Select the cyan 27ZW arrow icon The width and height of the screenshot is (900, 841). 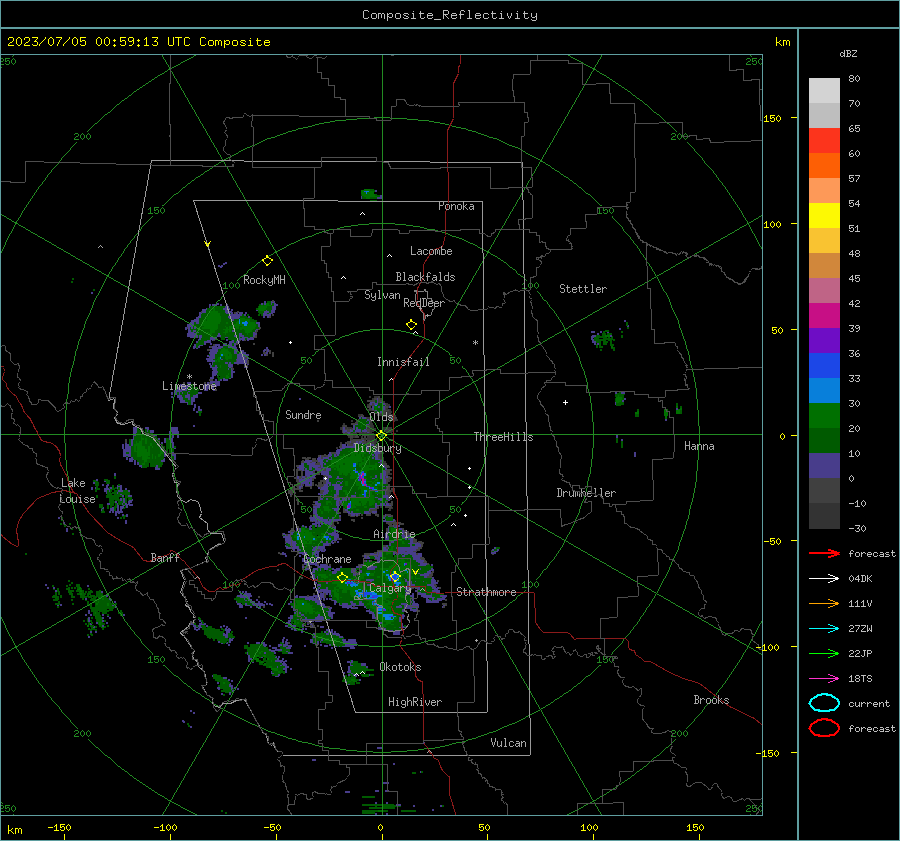[824, 629]
